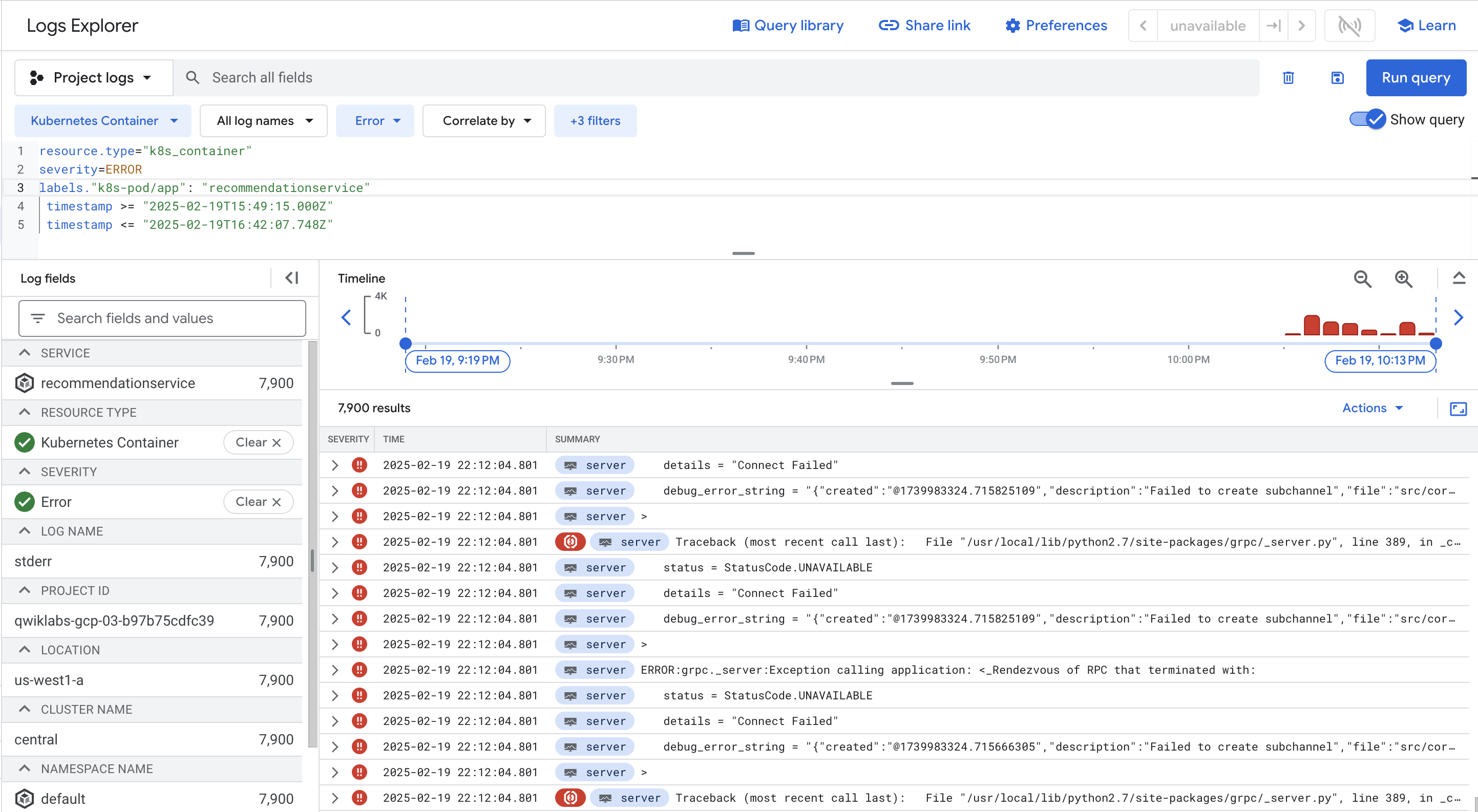Click the previous page arrow by 'unavailable'
Image resolution: width=1478 pixels, height=812 pixels.
(1143, 26)
